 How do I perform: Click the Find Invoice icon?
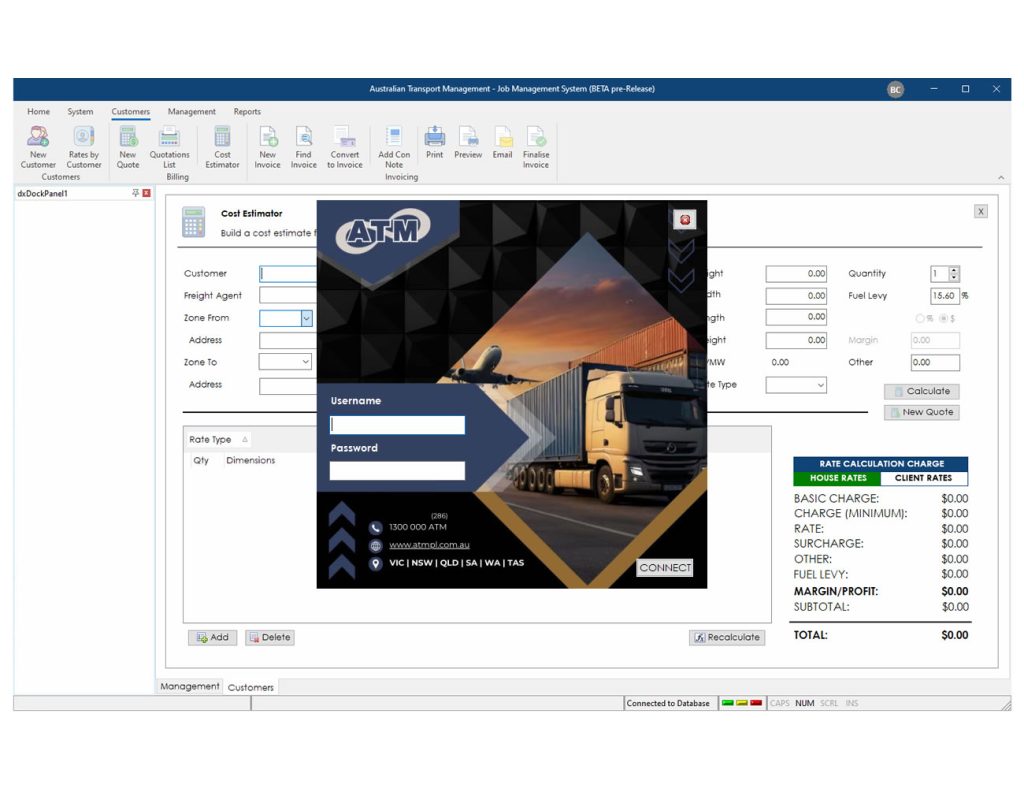tap(304, 138)
